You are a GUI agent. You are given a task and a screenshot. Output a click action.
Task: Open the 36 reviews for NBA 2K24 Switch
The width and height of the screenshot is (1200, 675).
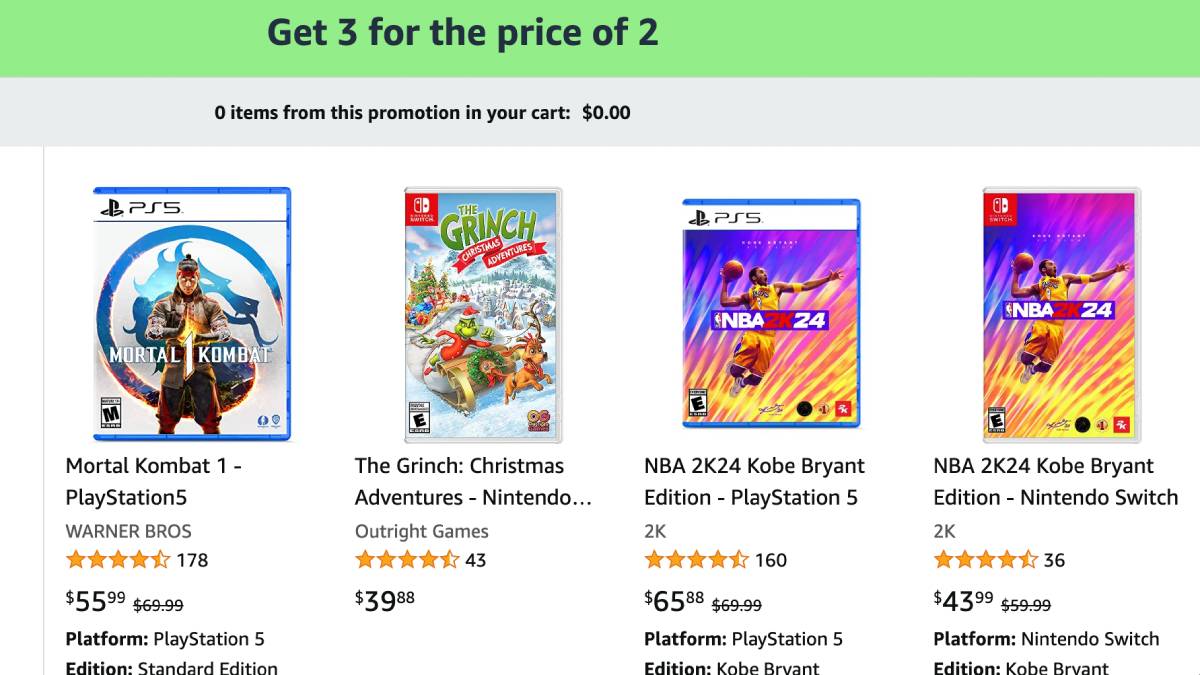(x=1054, y=560)
